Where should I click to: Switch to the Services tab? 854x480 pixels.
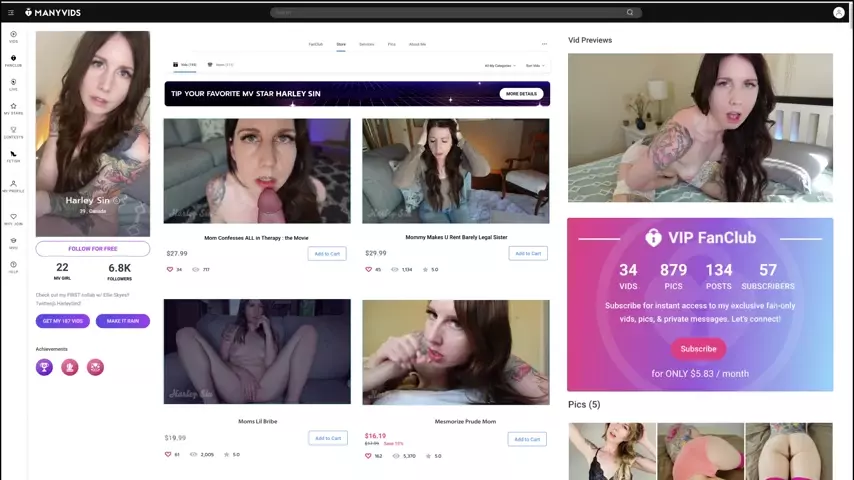pos(366,44)
